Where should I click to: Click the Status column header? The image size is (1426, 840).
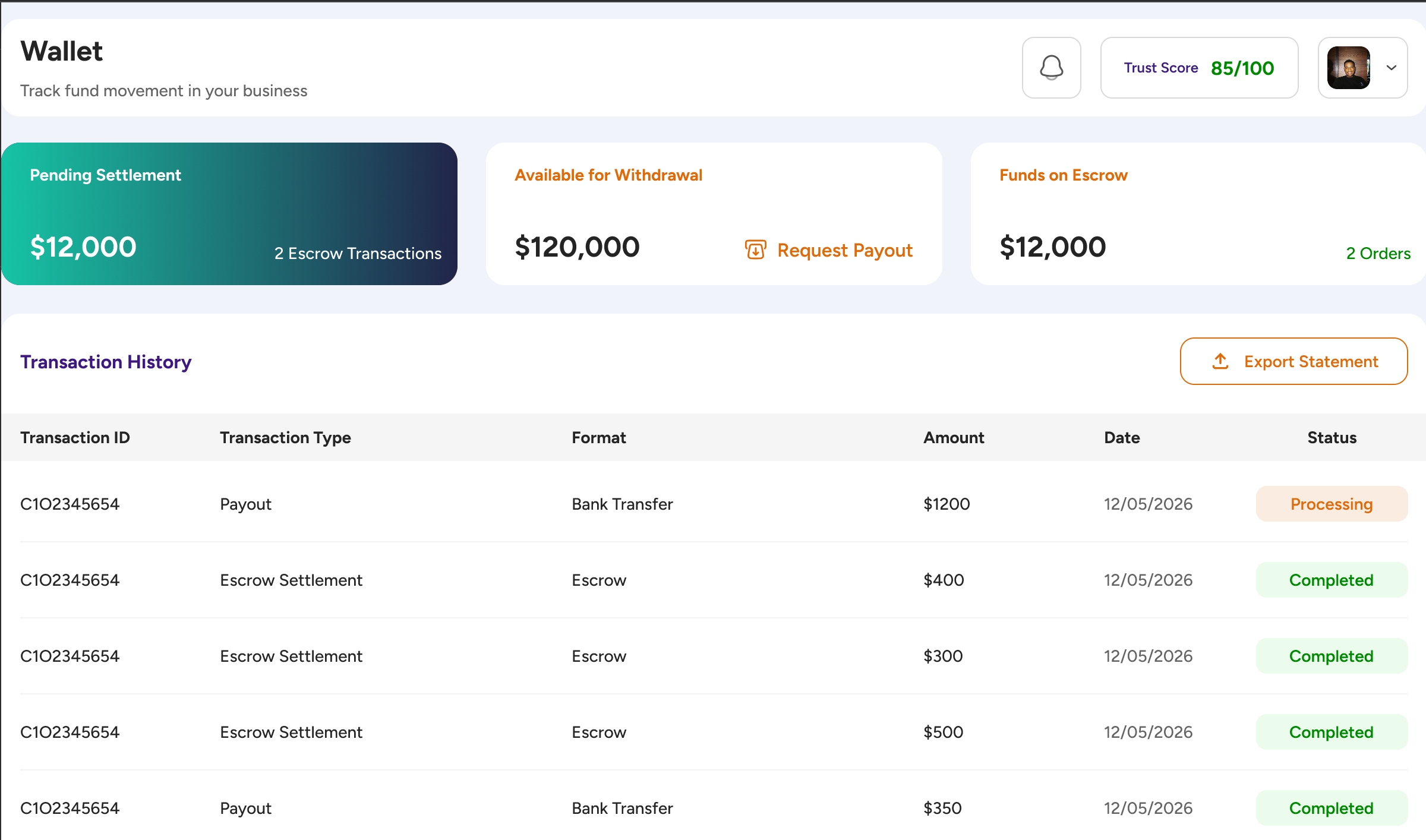pos(1332,438)
